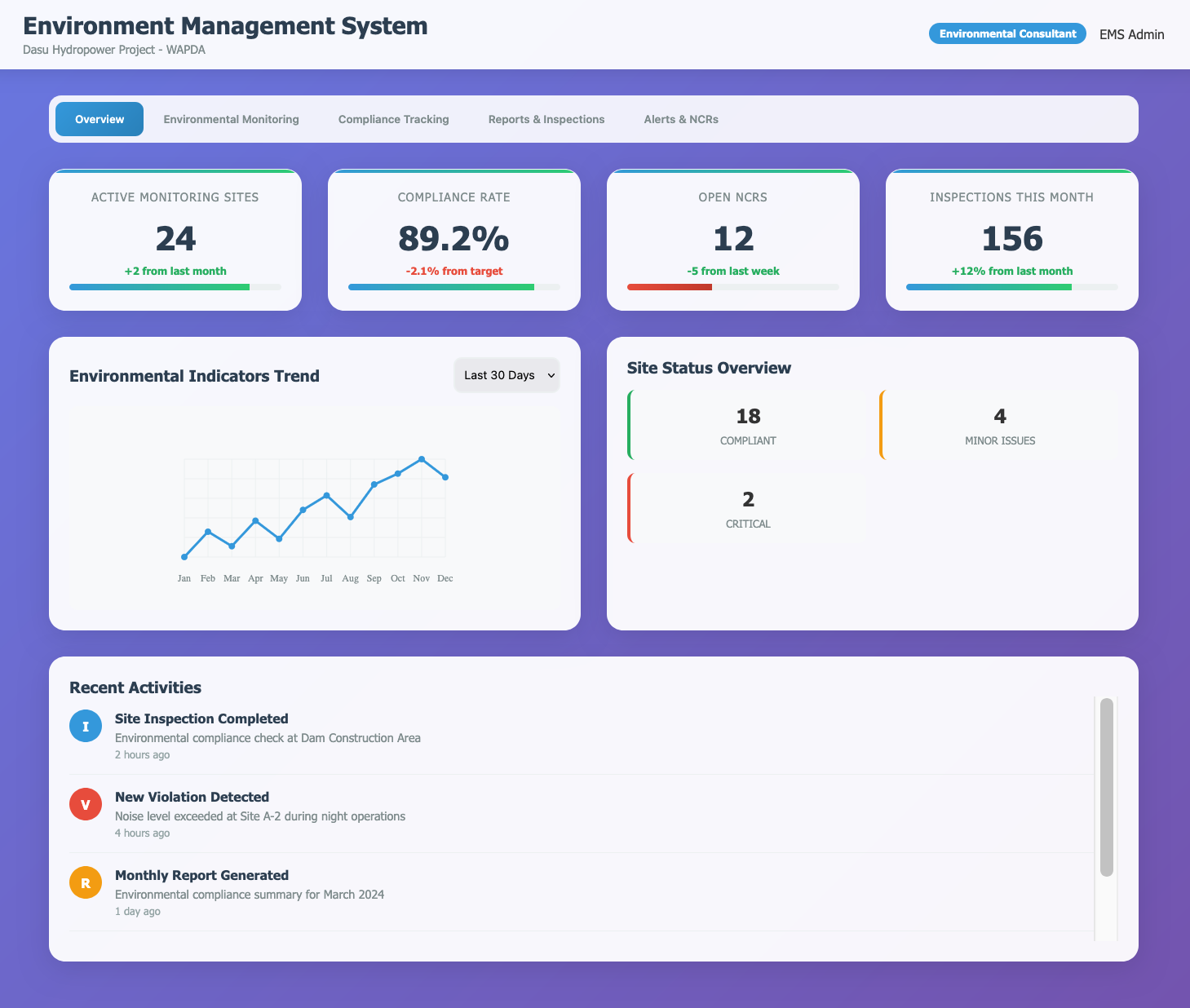Click the Overview tab
Image resolution: width=1190 pixels, height=1008 pixels.
click(x=100, y=119)
